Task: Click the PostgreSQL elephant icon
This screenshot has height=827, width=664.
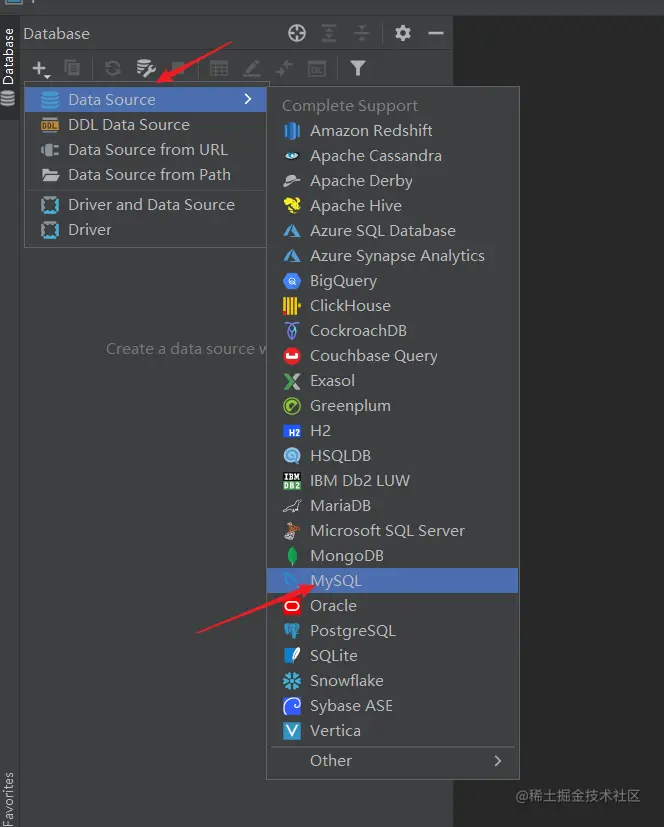Action: click(292, 631)
